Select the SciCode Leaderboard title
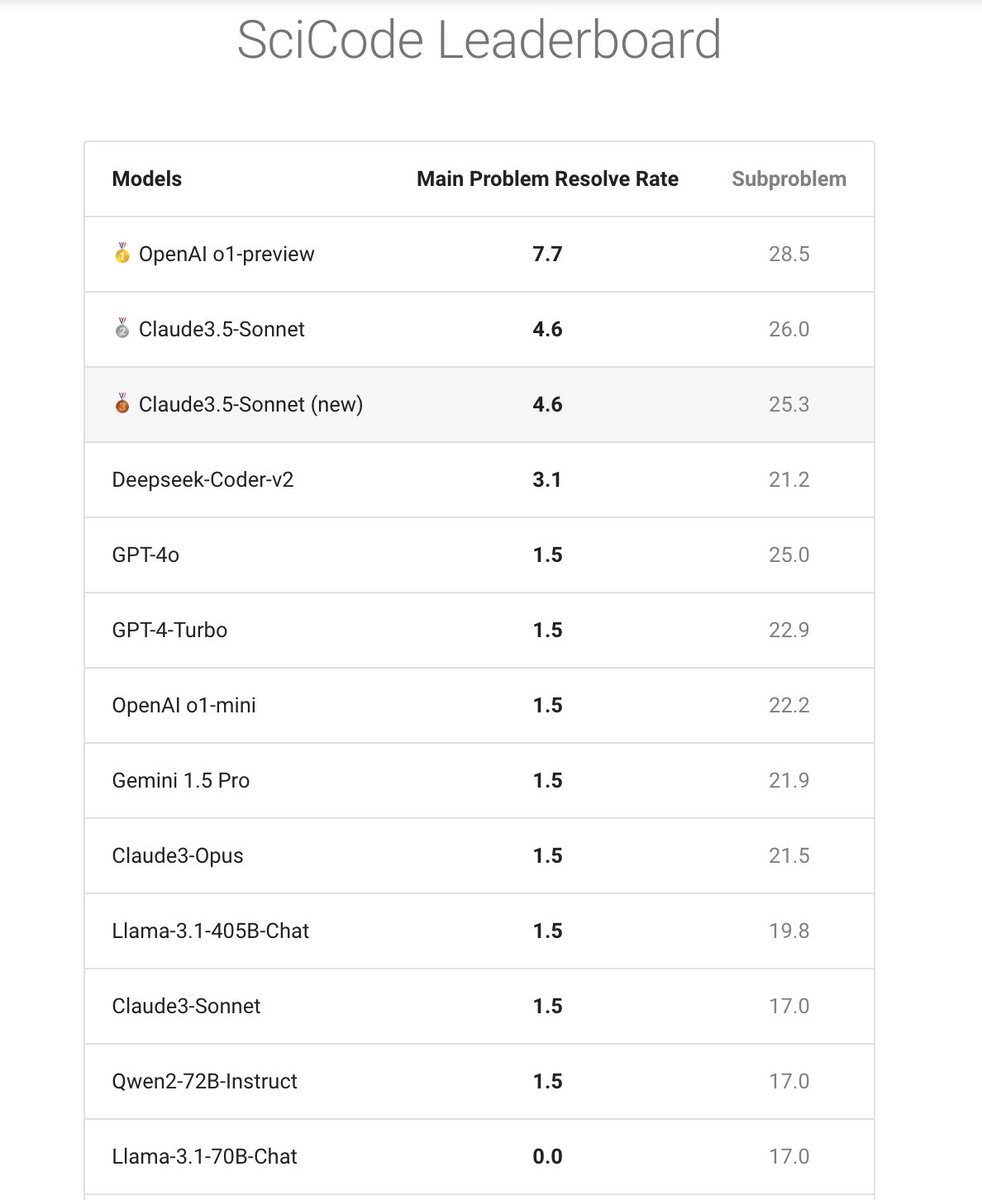The height and width of the screenshot is (1200, 982). coord(479,41)
